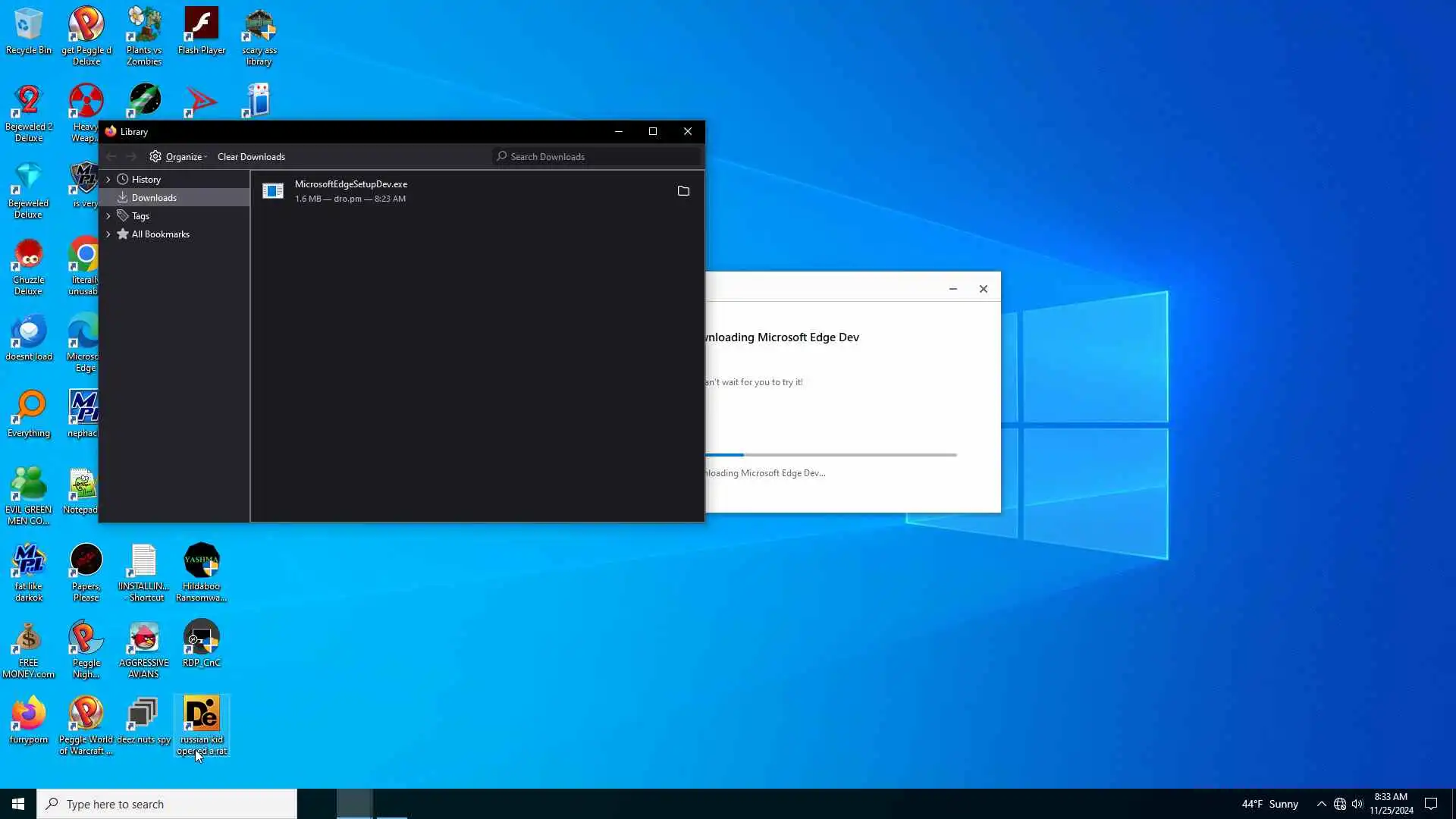Expand the Tags tree item
Screen dimensions: 1456x819
point(108,216)
